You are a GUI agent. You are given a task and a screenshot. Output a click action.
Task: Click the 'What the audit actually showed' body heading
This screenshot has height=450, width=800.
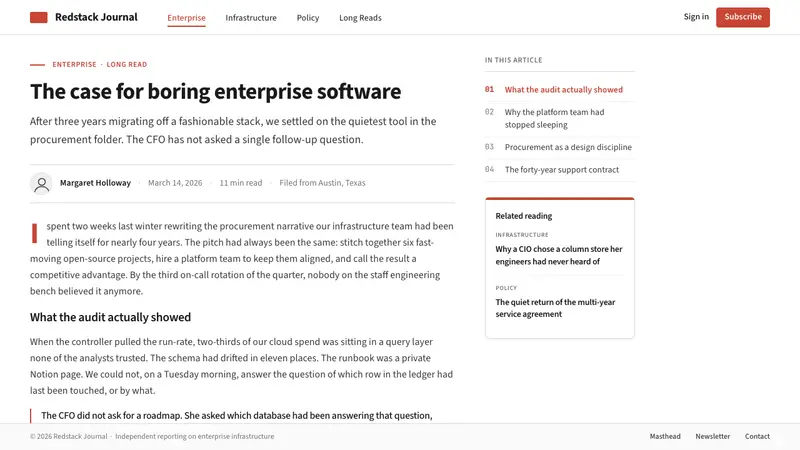pos(110,317)
